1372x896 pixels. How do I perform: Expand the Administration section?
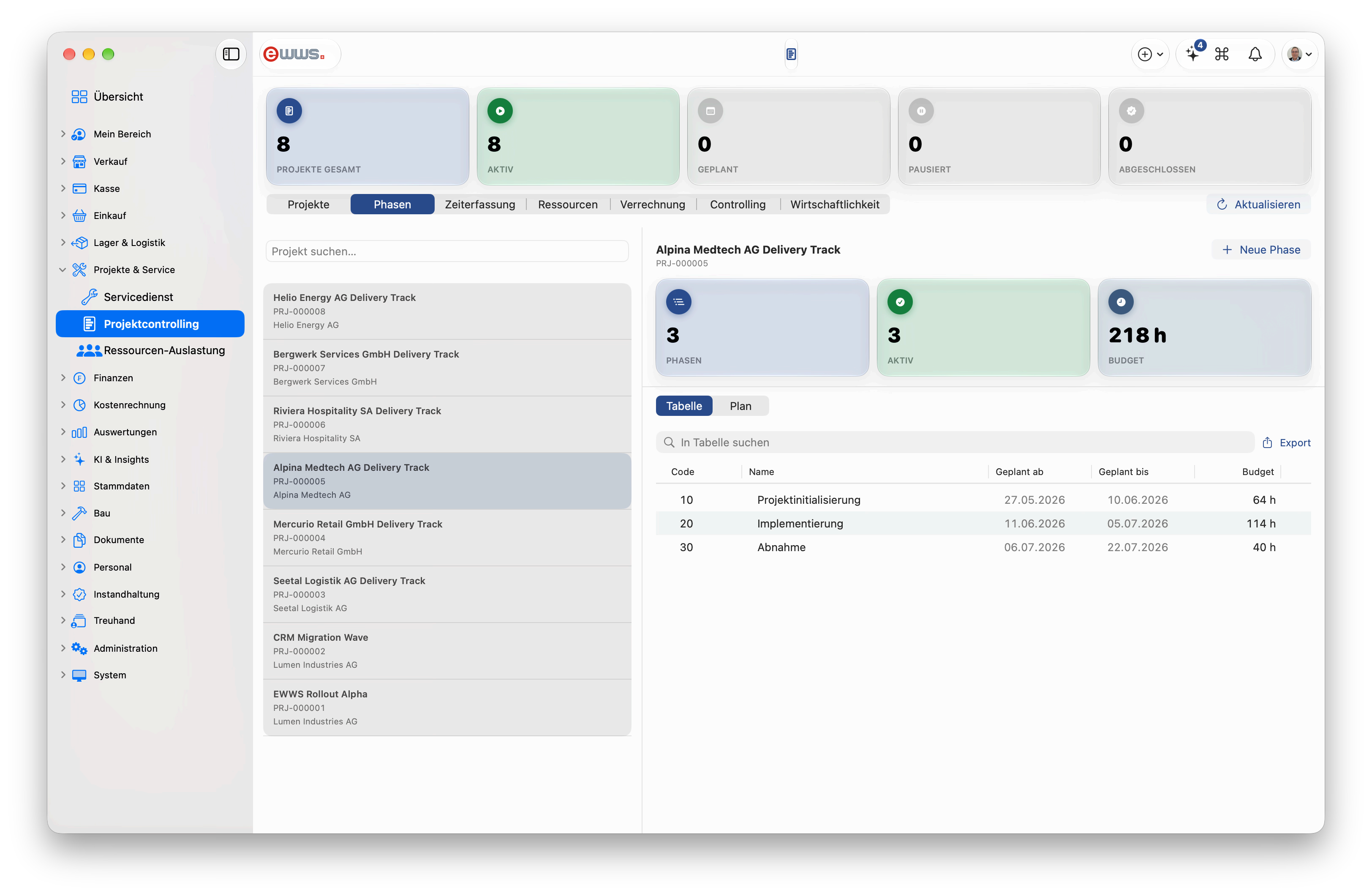tap(63, 648)
